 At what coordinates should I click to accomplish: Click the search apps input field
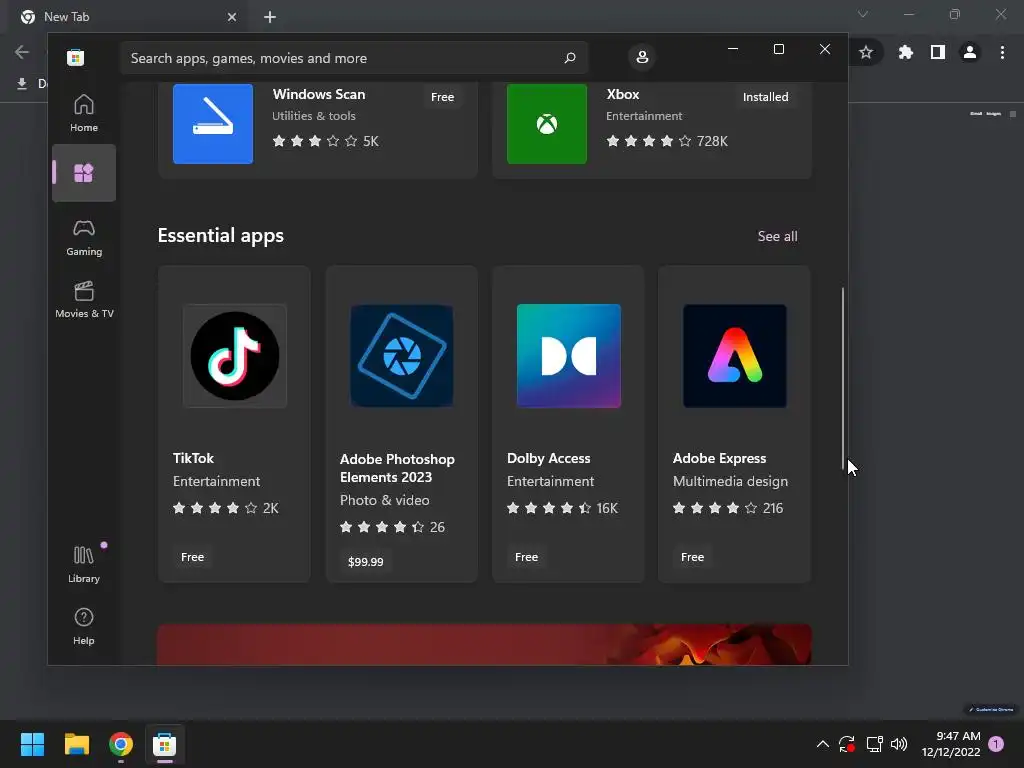(x=354, y=58)
